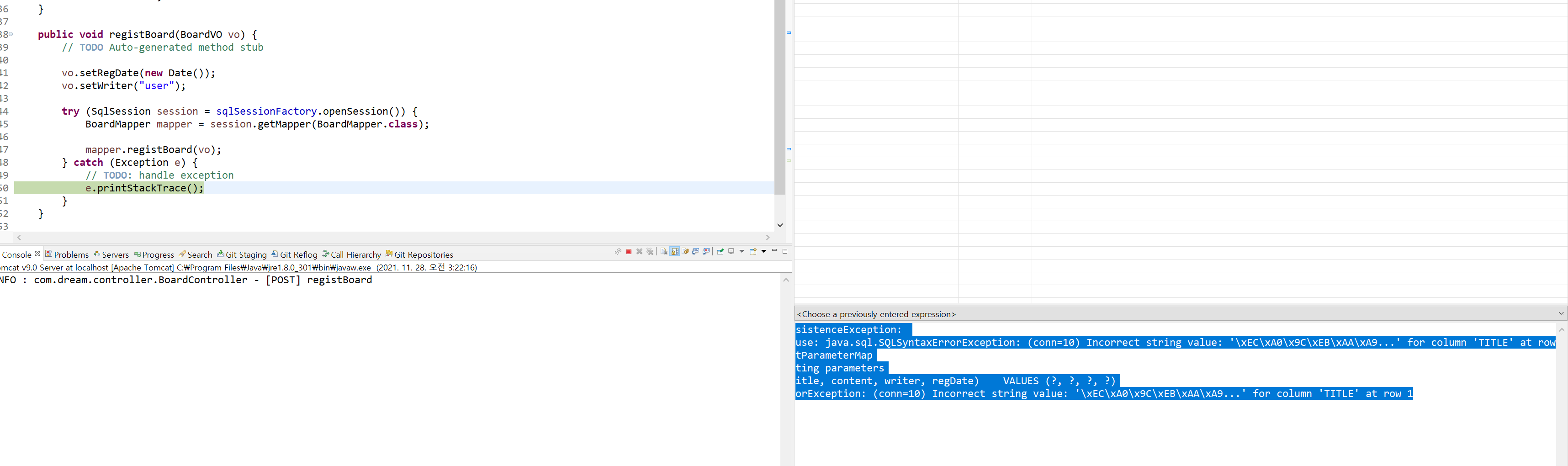Screen dimensions: 1568x466
Task: Click the vo.setWriter("user") line
Action: [x=123, y=86]
